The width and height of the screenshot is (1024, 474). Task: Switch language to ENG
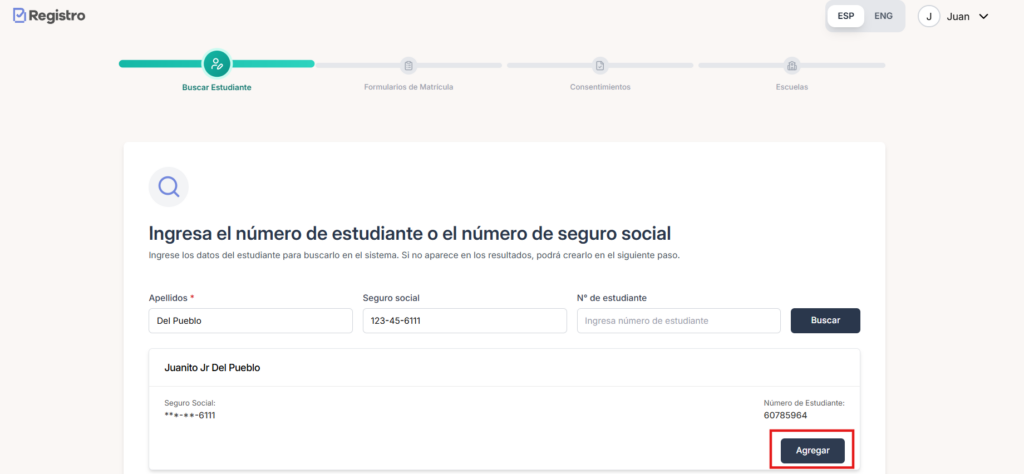(x=883, y=16)
